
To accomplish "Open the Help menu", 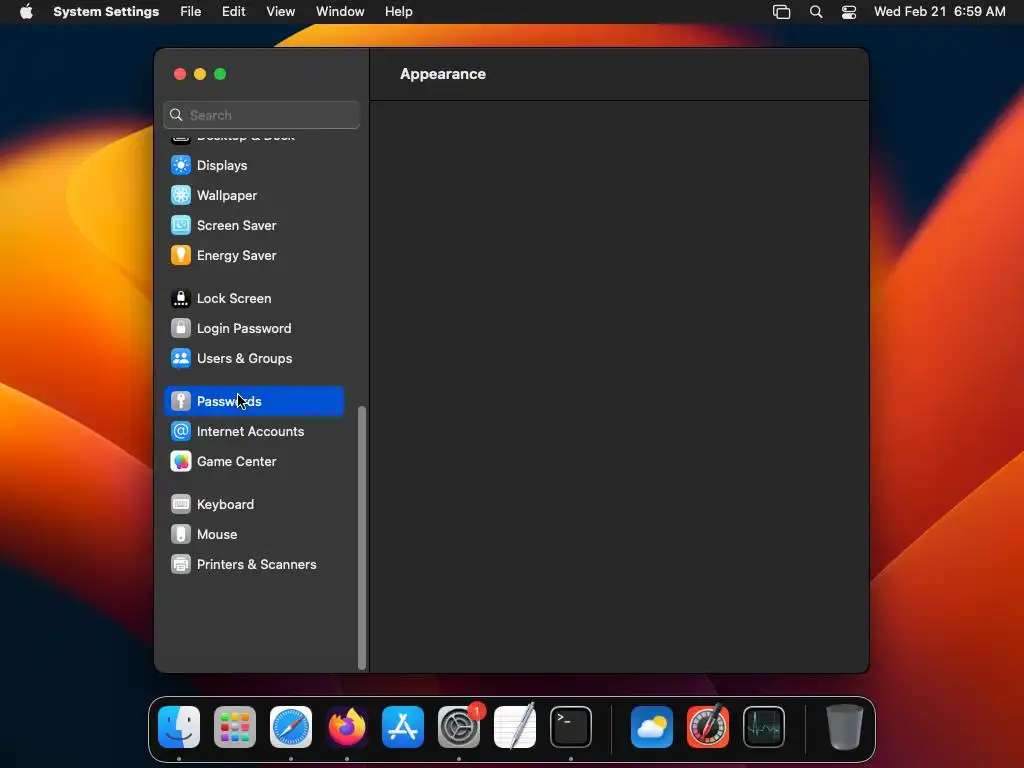I will [398, 12].
